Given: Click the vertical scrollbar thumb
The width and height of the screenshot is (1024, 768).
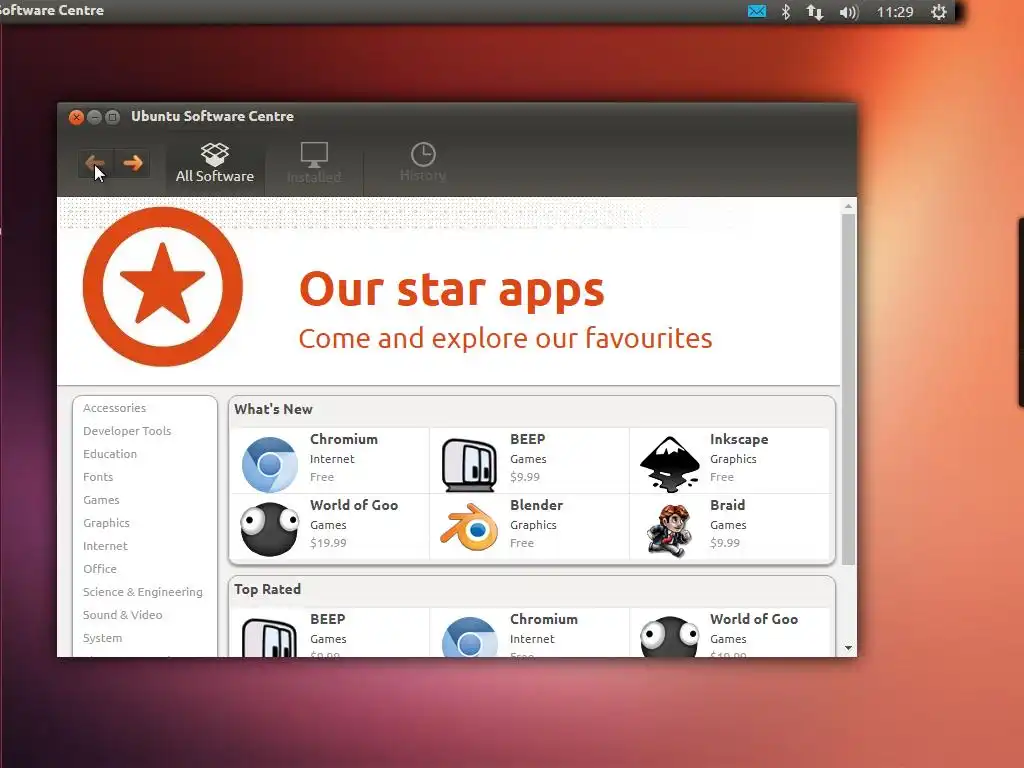Looking at the screenshot, I should [848, 389].
